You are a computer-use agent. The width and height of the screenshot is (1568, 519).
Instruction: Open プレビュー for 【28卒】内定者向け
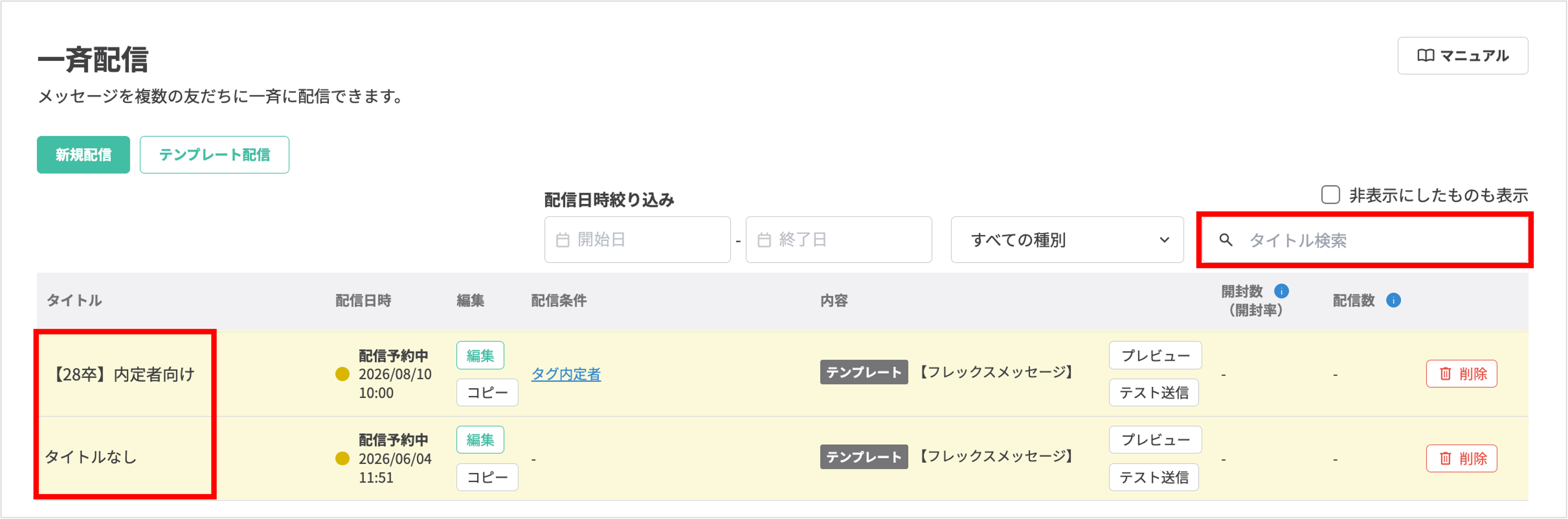(1155, 356)
